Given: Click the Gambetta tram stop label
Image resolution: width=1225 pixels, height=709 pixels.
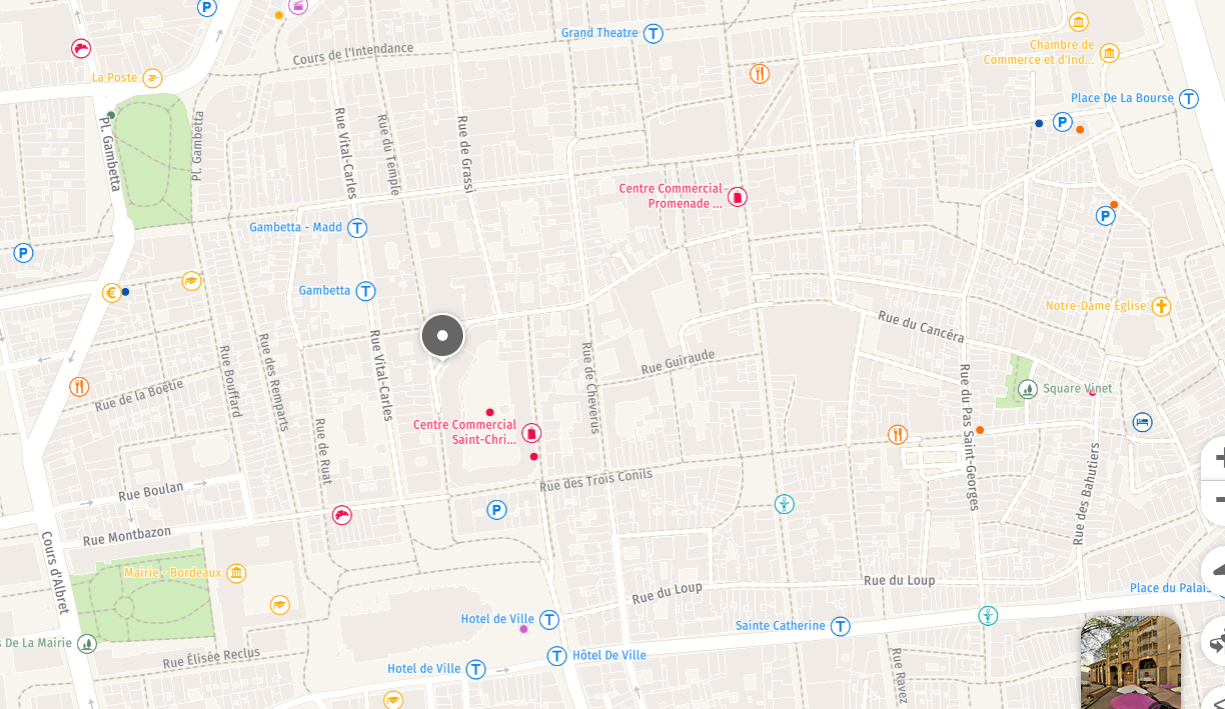Looking at the screenshot, I should click(325, 291).
